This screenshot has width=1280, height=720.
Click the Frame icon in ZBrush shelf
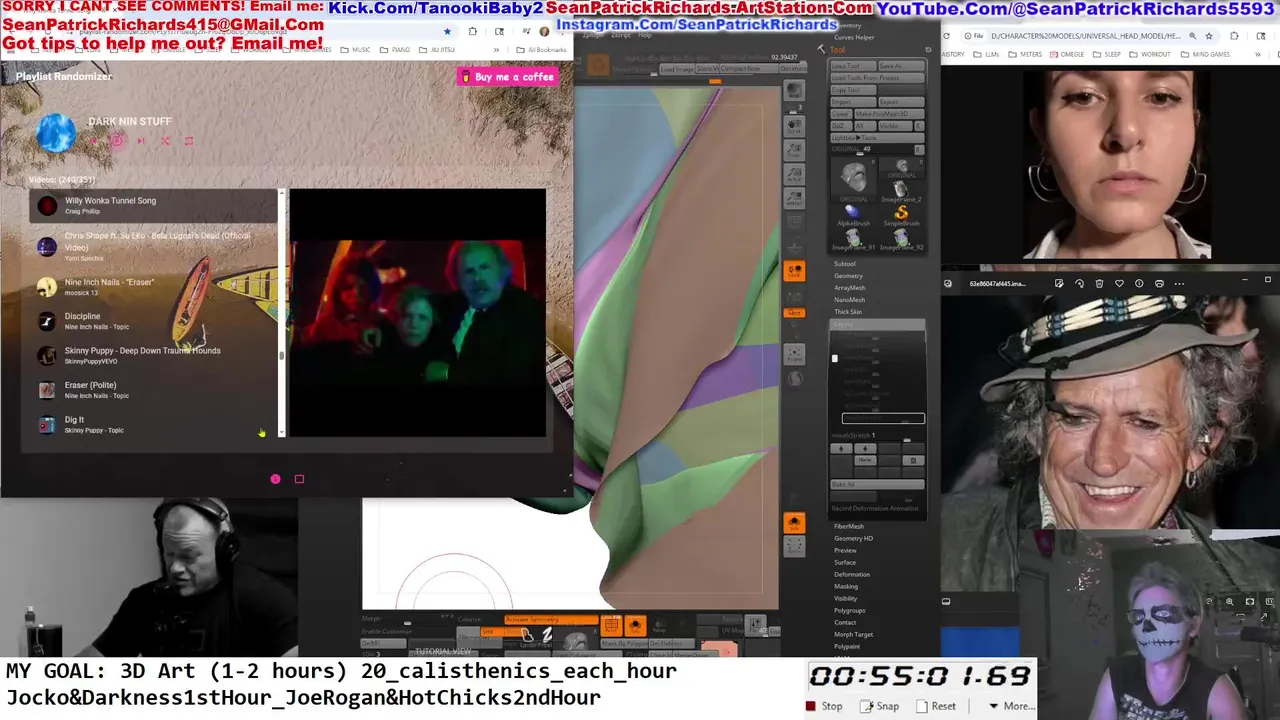pyautogui.click(x=794, y=352)
